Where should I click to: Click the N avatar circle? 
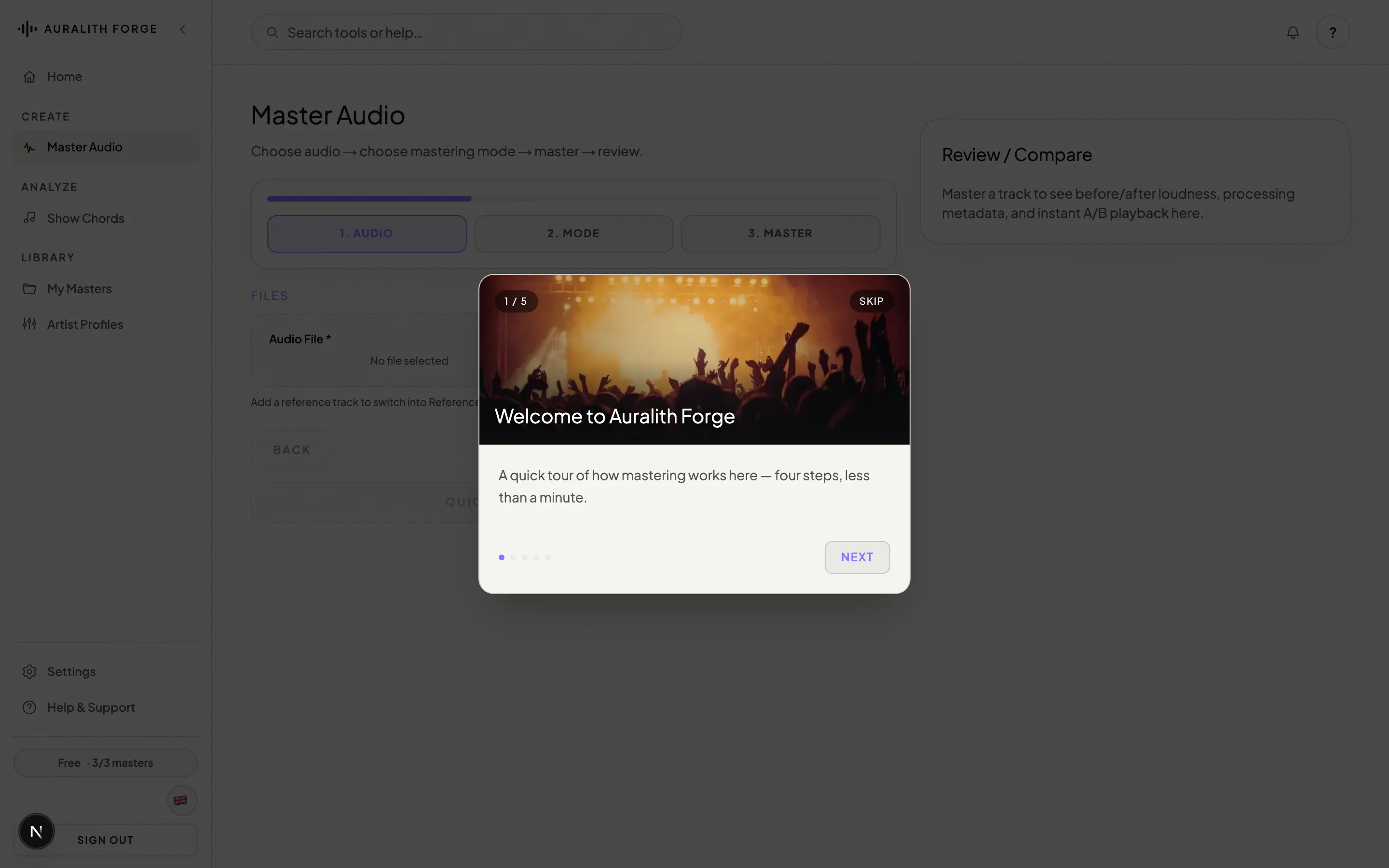pos(36,831)
